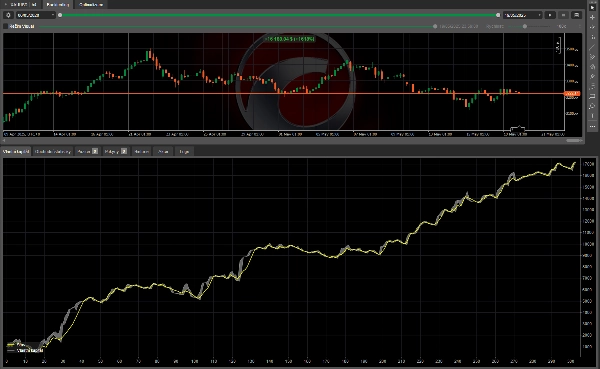
Task: Click the layout icon right of stop button
Action: tap(576, 15)
